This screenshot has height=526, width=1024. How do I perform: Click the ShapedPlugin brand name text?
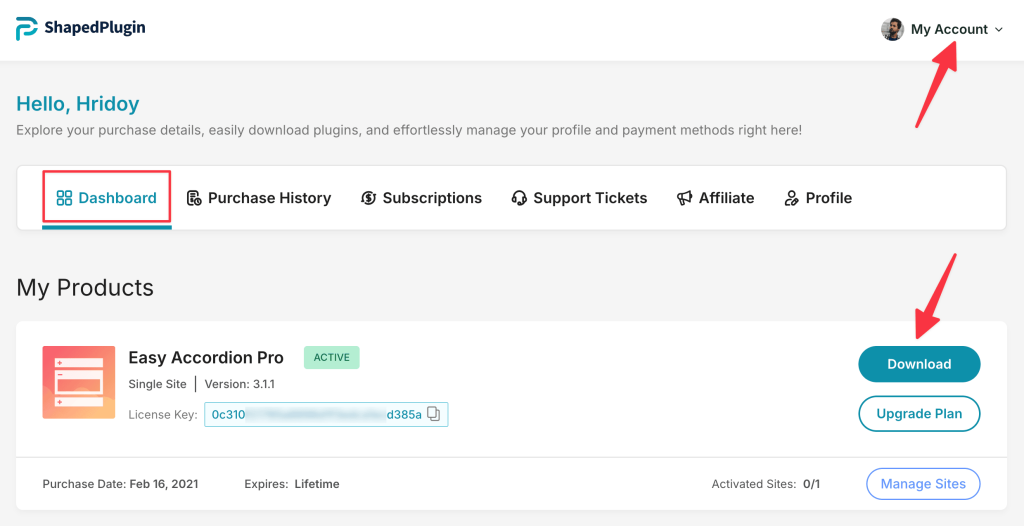95,27
